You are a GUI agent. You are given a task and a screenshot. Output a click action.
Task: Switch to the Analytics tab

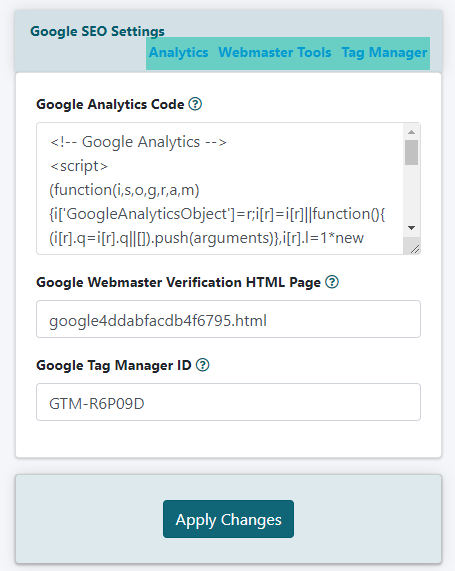pyautogui.click(x=179, y=53)
